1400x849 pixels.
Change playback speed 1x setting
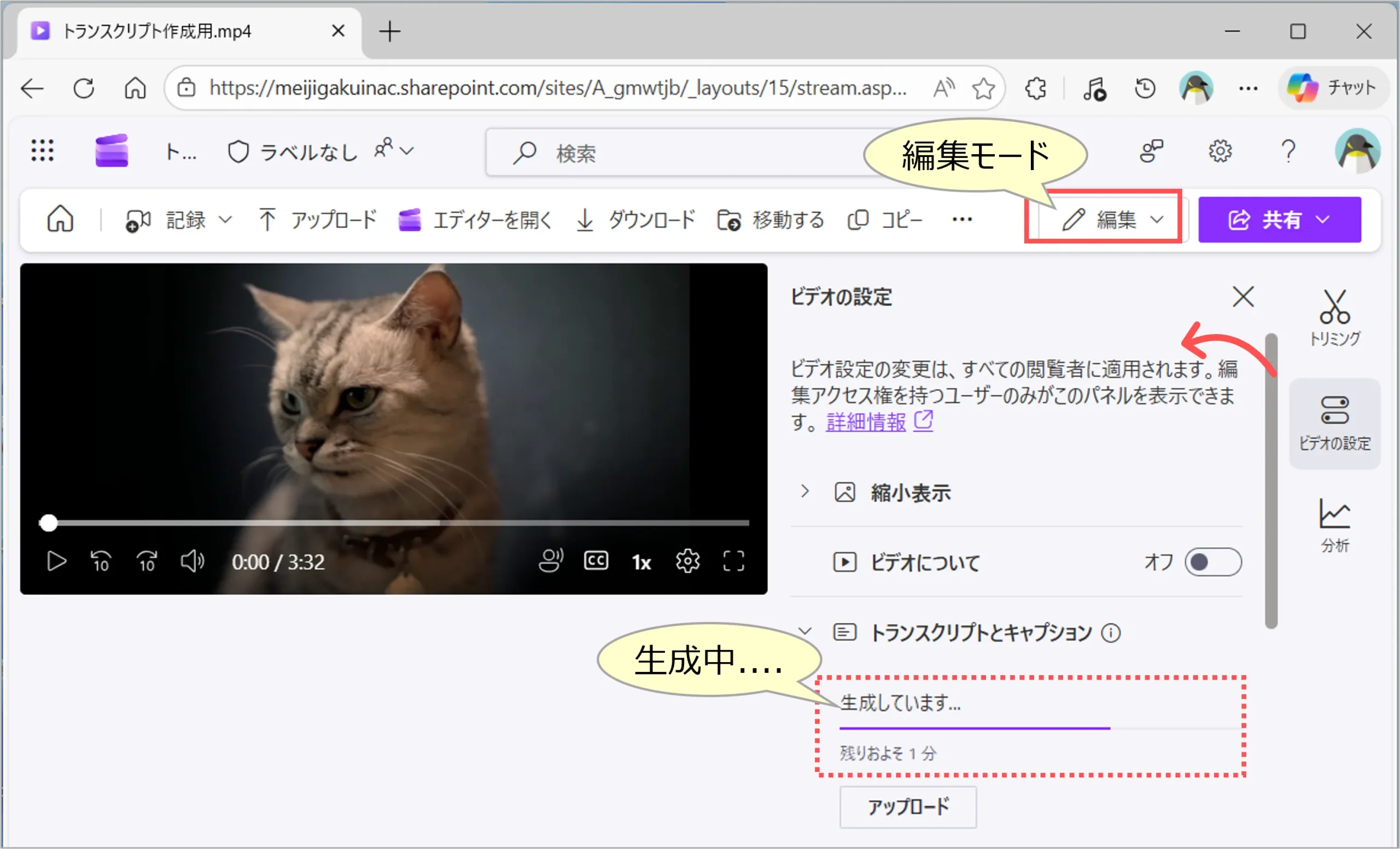point(641,562)
